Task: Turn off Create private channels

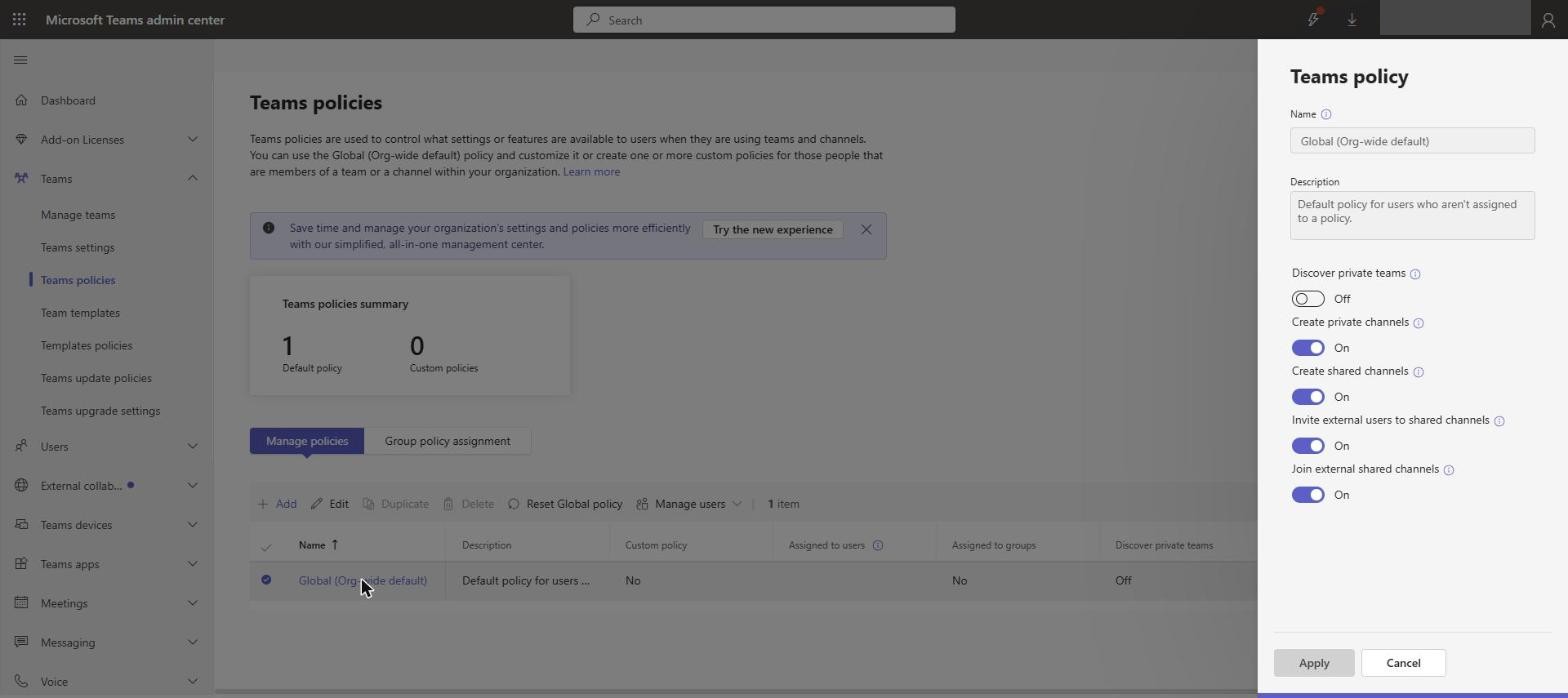Action: click(1308, 348)
